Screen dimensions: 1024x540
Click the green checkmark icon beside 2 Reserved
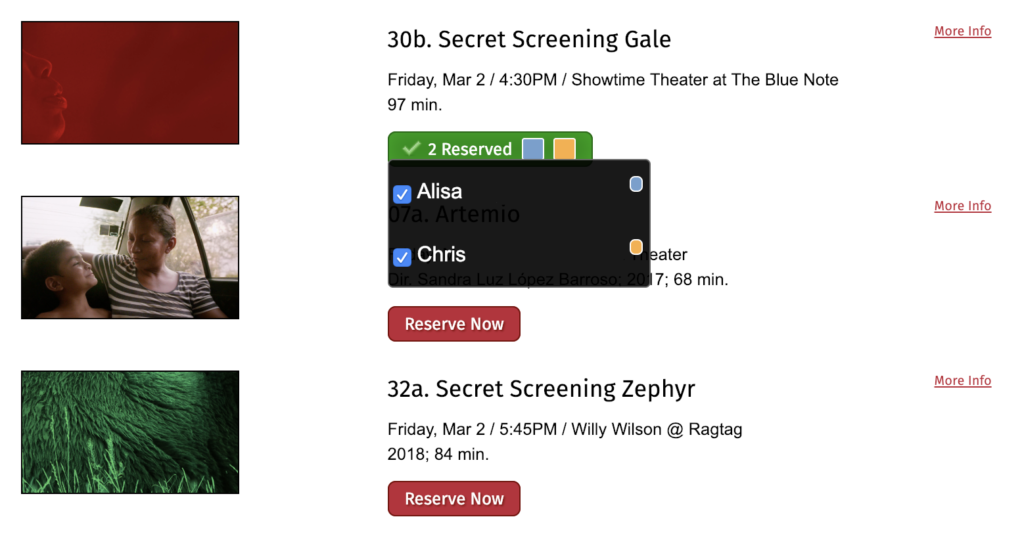[x=411, y=148]
